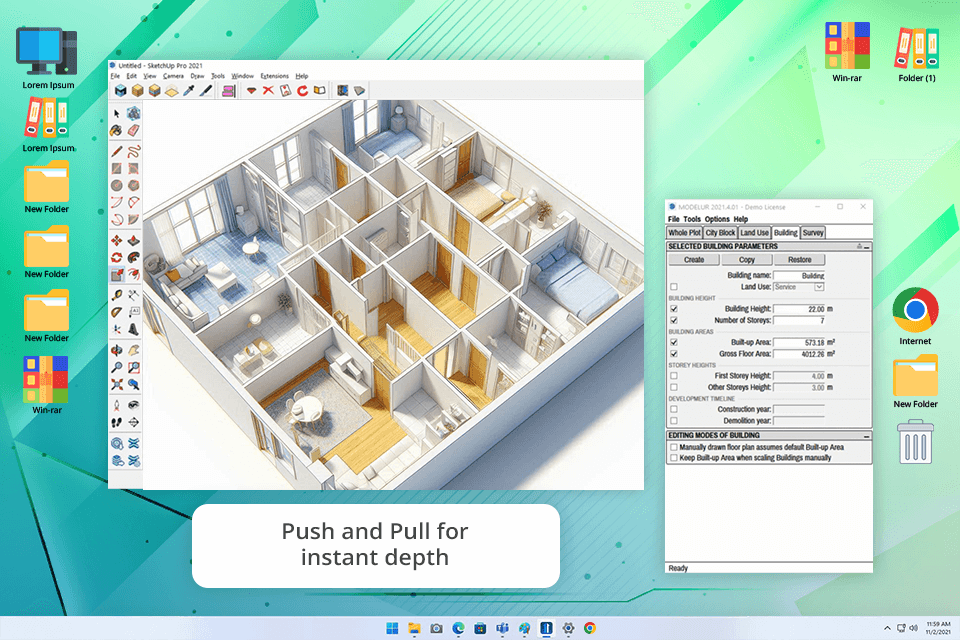Activate the Orbit camera tool
This screenshot has height=640, width=960.
[x=116, y=350]
